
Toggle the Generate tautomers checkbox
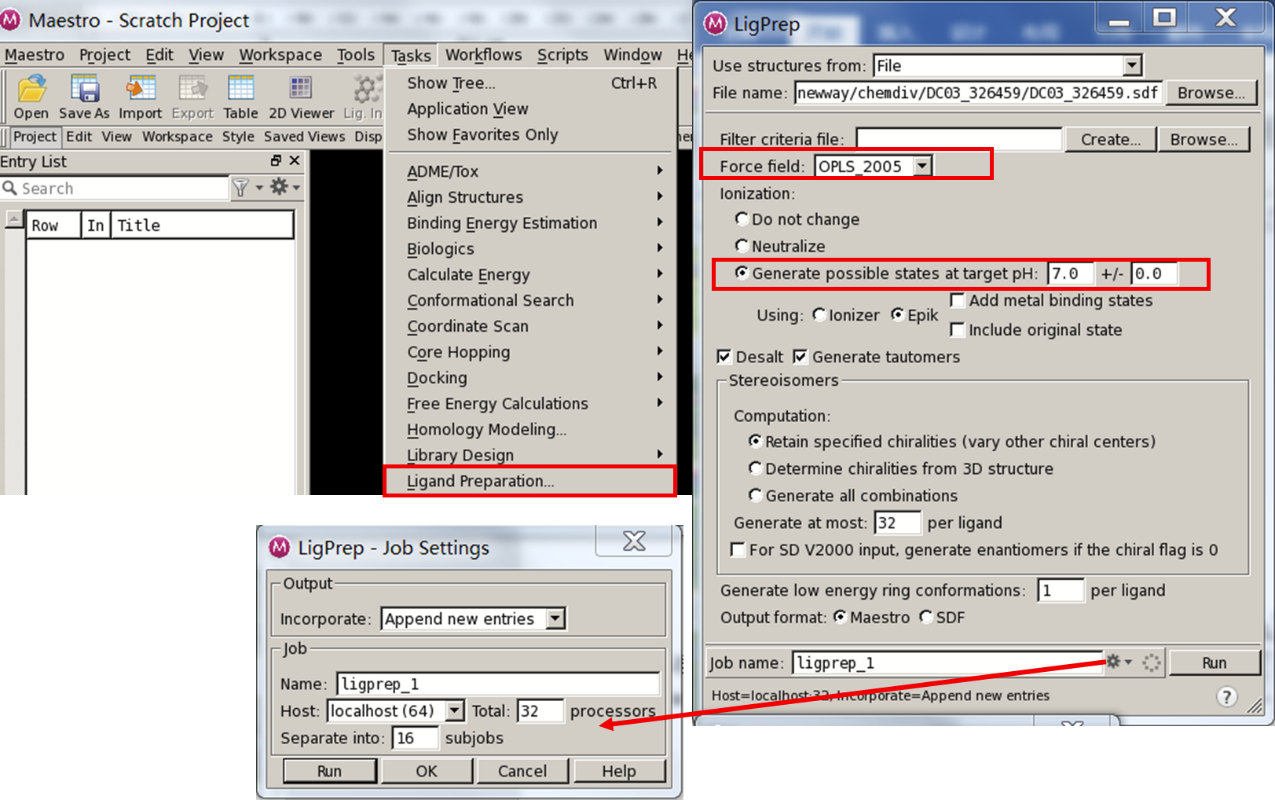click(x=800, y=357)
